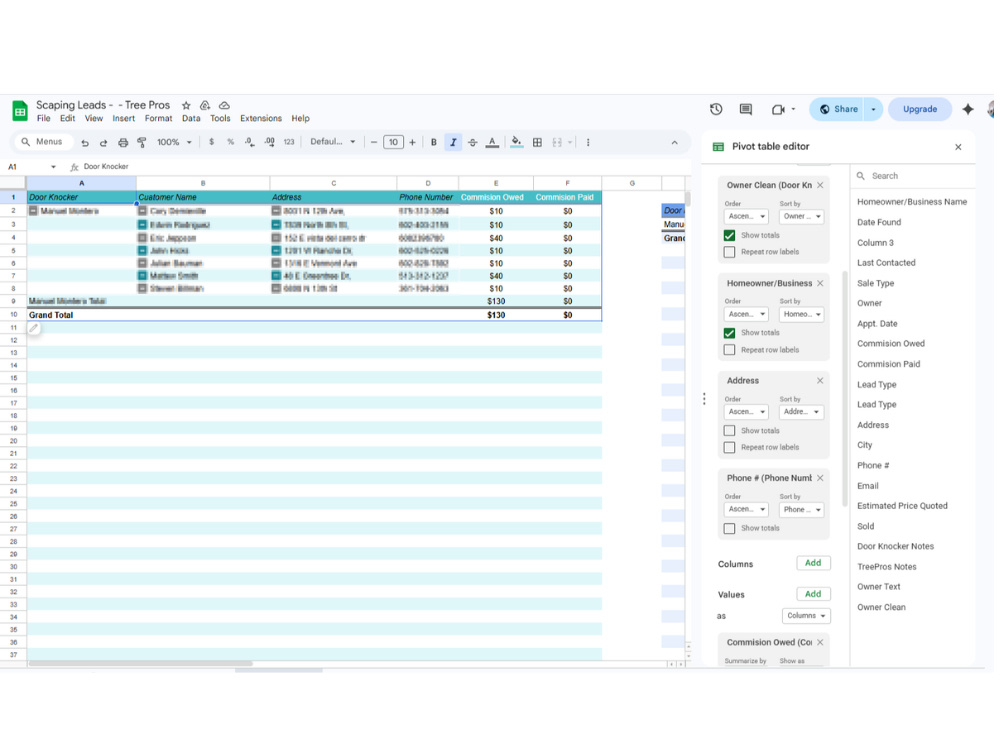Open the borders tool
The height and width of the screenshot is (750, 1000).
click(538, 142)
